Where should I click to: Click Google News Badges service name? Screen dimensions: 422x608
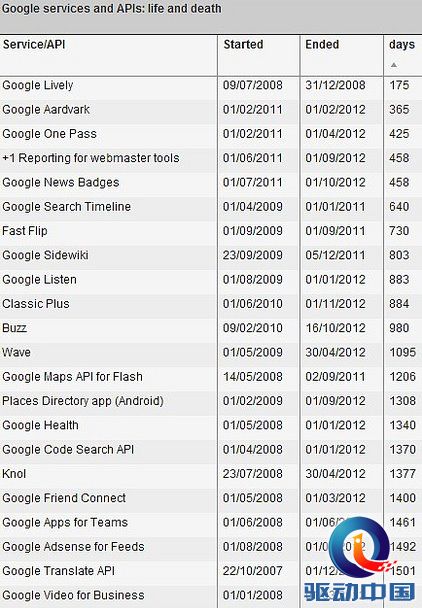(x=61, y=183)
